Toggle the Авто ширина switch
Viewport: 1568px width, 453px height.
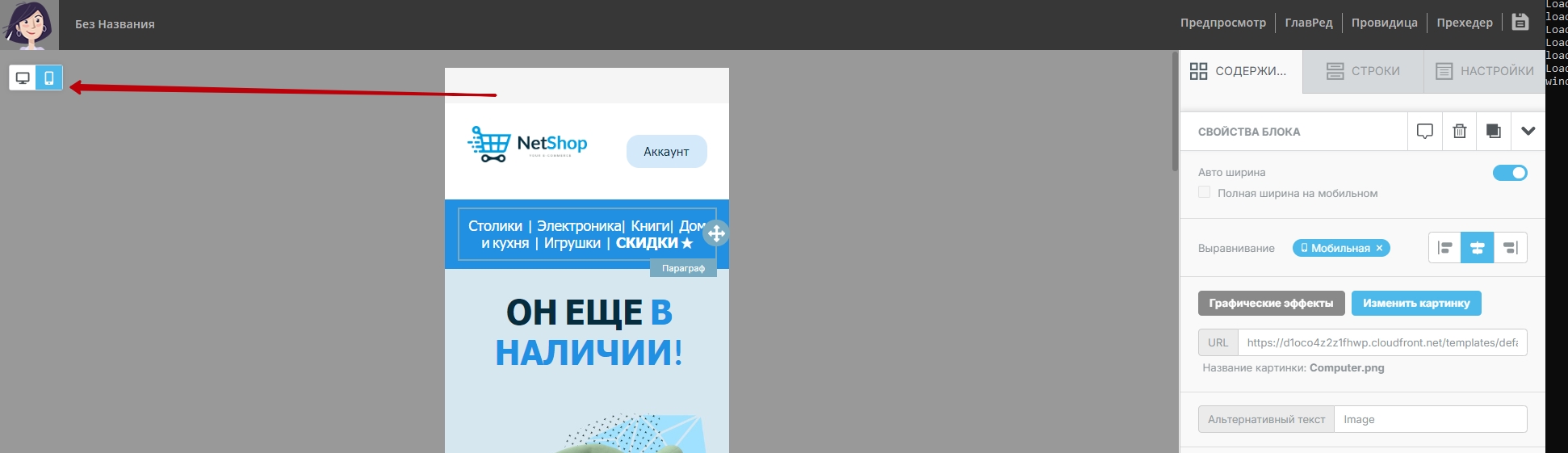click(1509, 173)
